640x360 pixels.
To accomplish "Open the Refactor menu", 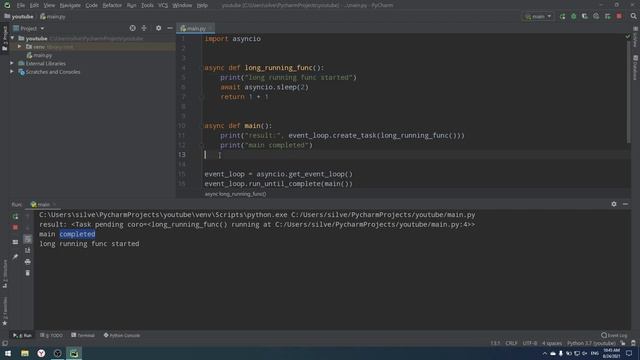I will pos(112,5).
